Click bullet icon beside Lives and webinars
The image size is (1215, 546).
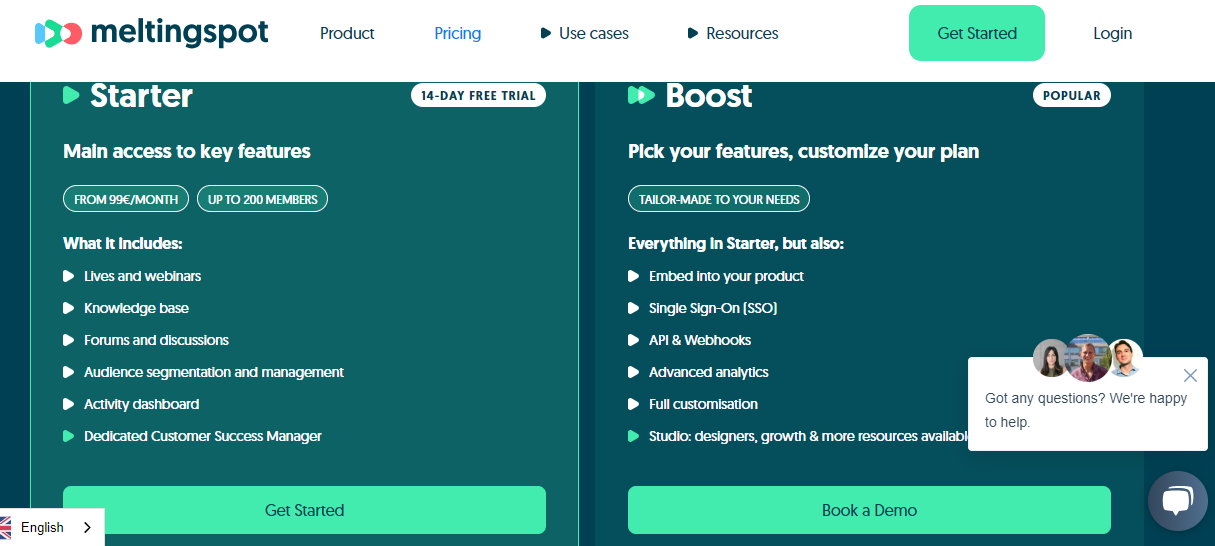pyautogui.click(x=69, y=276)
